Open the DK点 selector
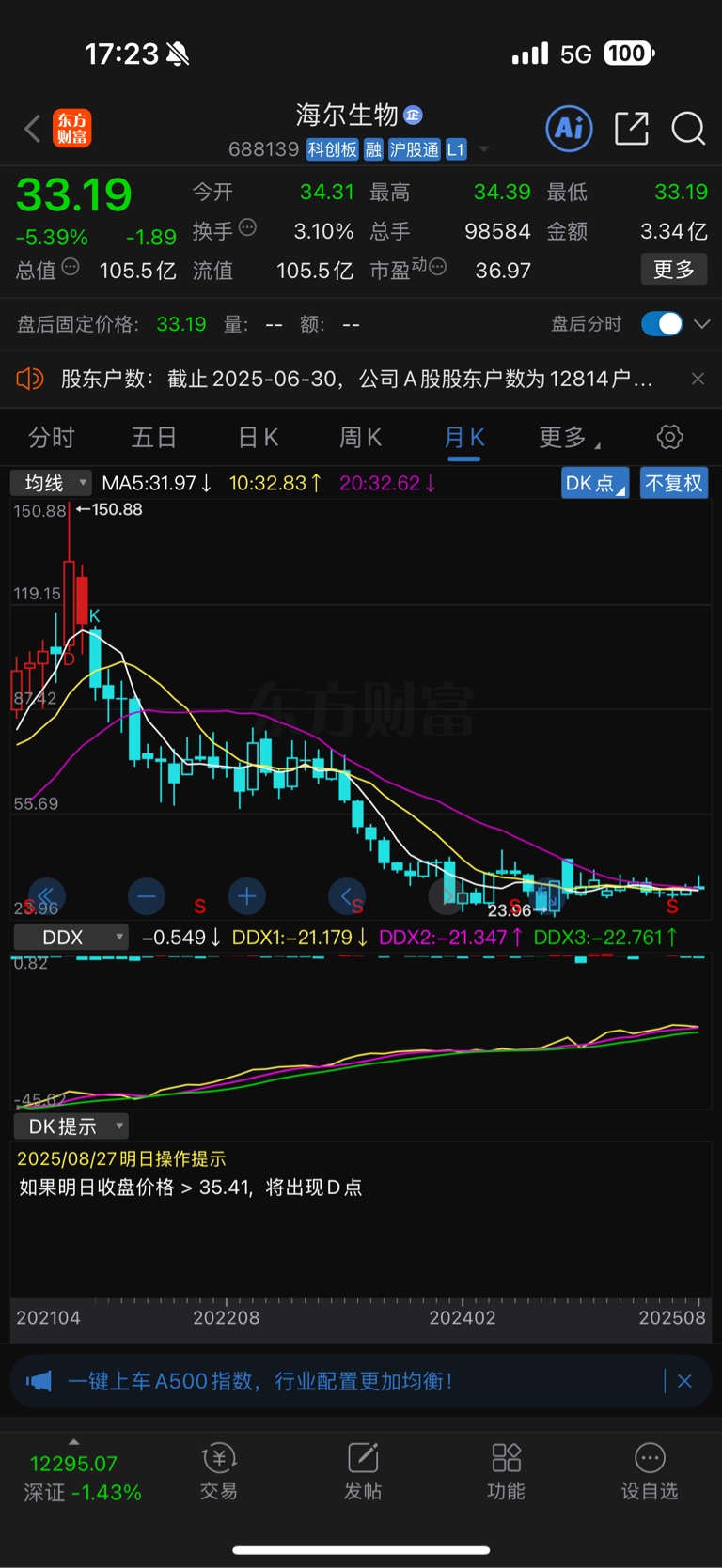This screenshot has height=1568, width=722. pos(595,483)
